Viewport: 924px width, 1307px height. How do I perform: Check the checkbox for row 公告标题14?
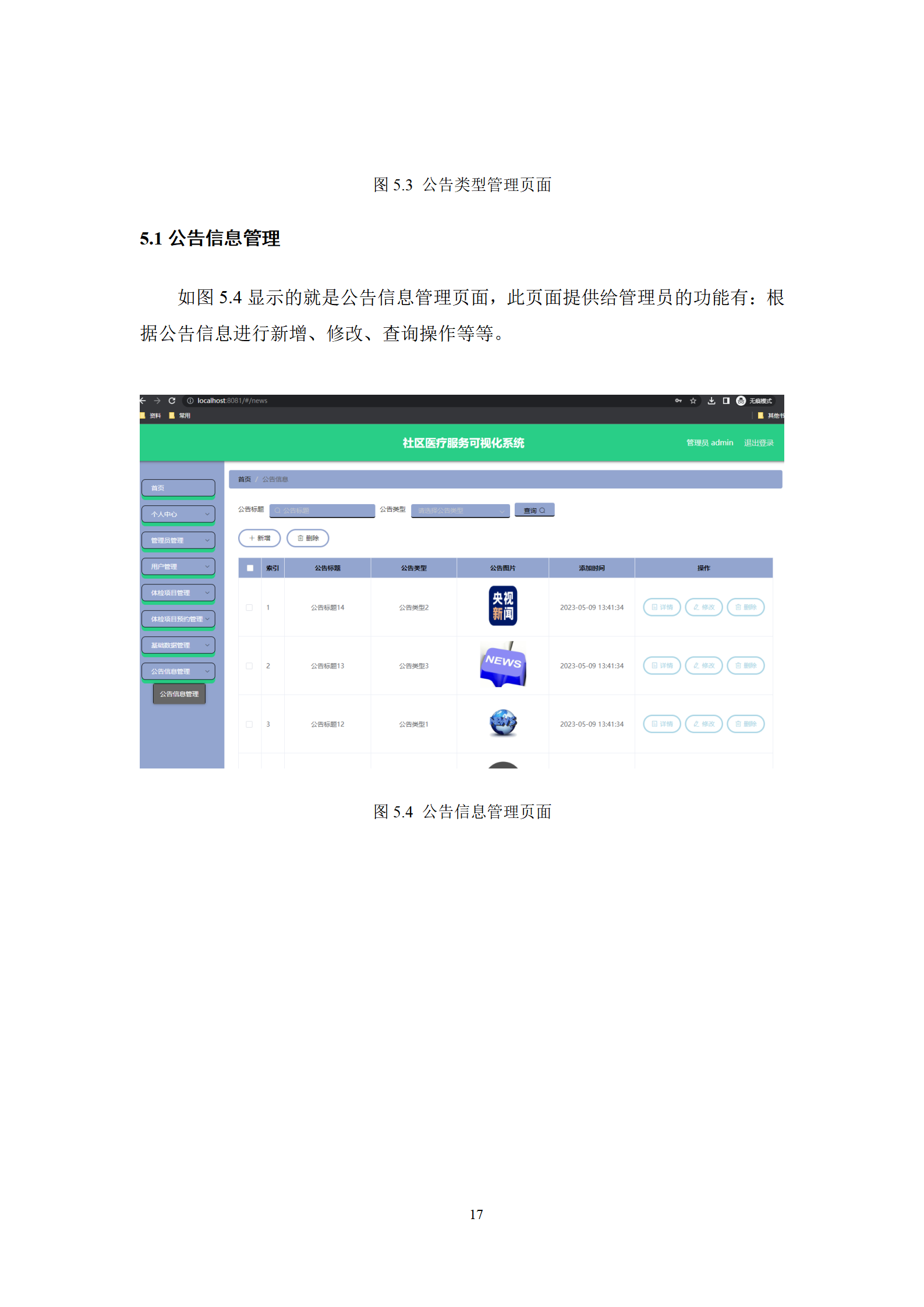pyautogui.click(x=249, y=607)
